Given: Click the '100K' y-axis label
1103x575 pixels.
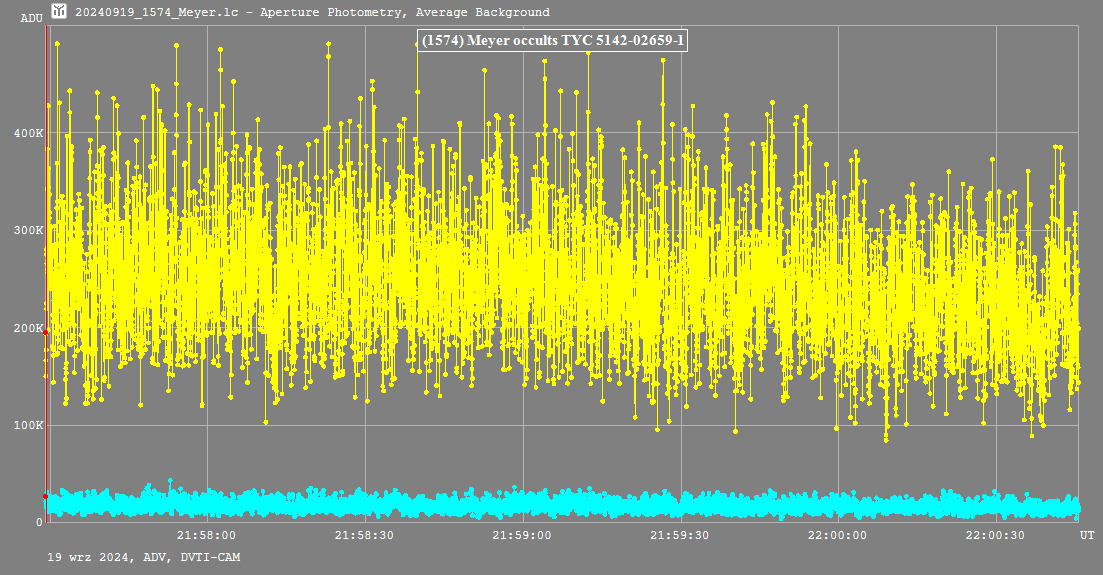Looking at the screenshot, I should [29, 425].
